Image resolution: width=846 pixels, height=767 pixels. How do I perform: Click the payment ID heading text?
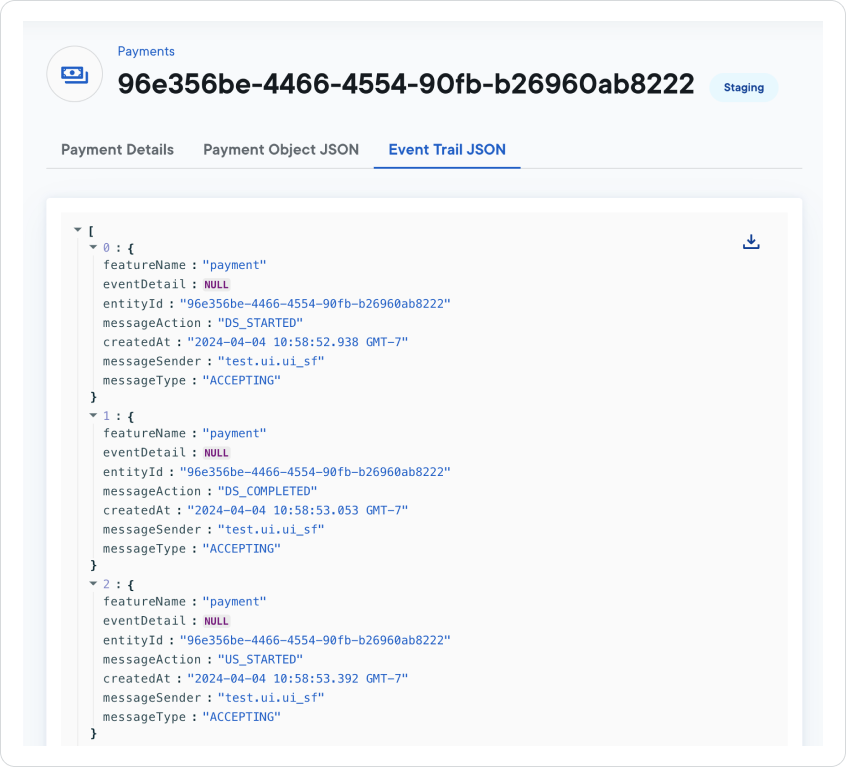click(x=404, y=84)
